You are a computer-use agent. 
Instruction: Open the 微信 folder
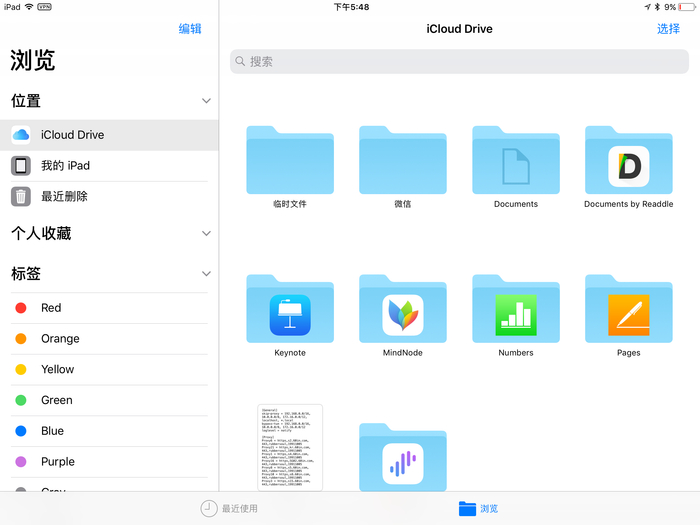[x=403, y=162]
